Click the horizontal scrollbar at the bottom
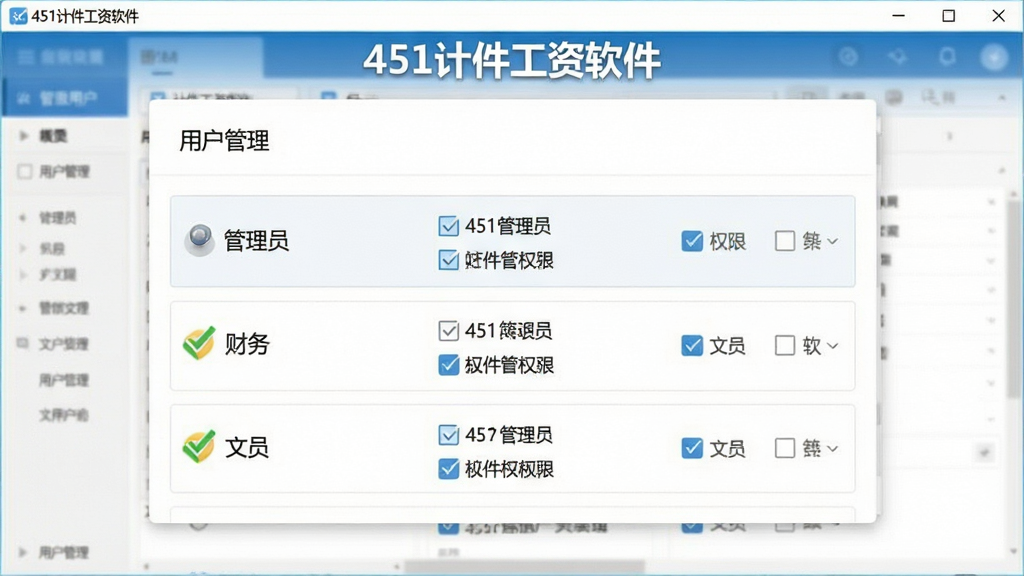Viewport: 1024px width, 576px height. (525, 566)
